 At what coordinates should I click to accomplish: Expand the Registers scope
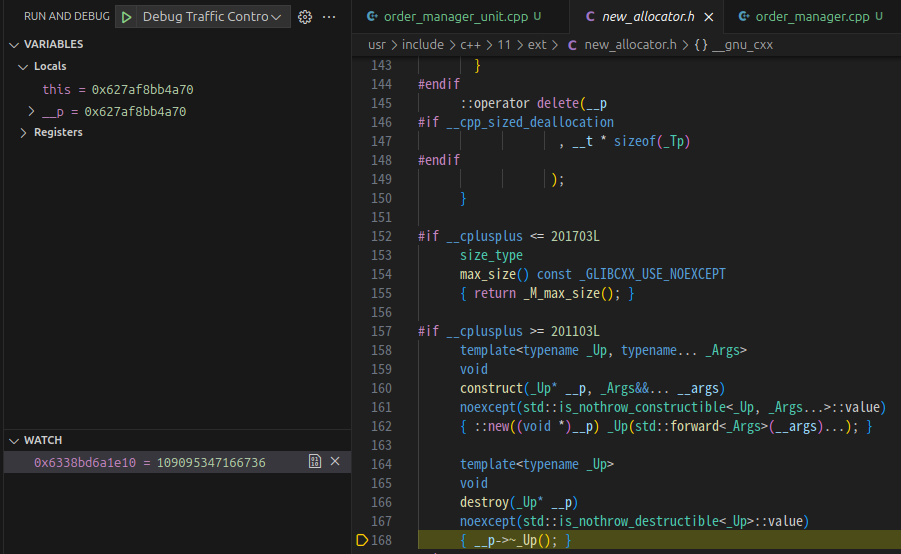click(23, 133)
